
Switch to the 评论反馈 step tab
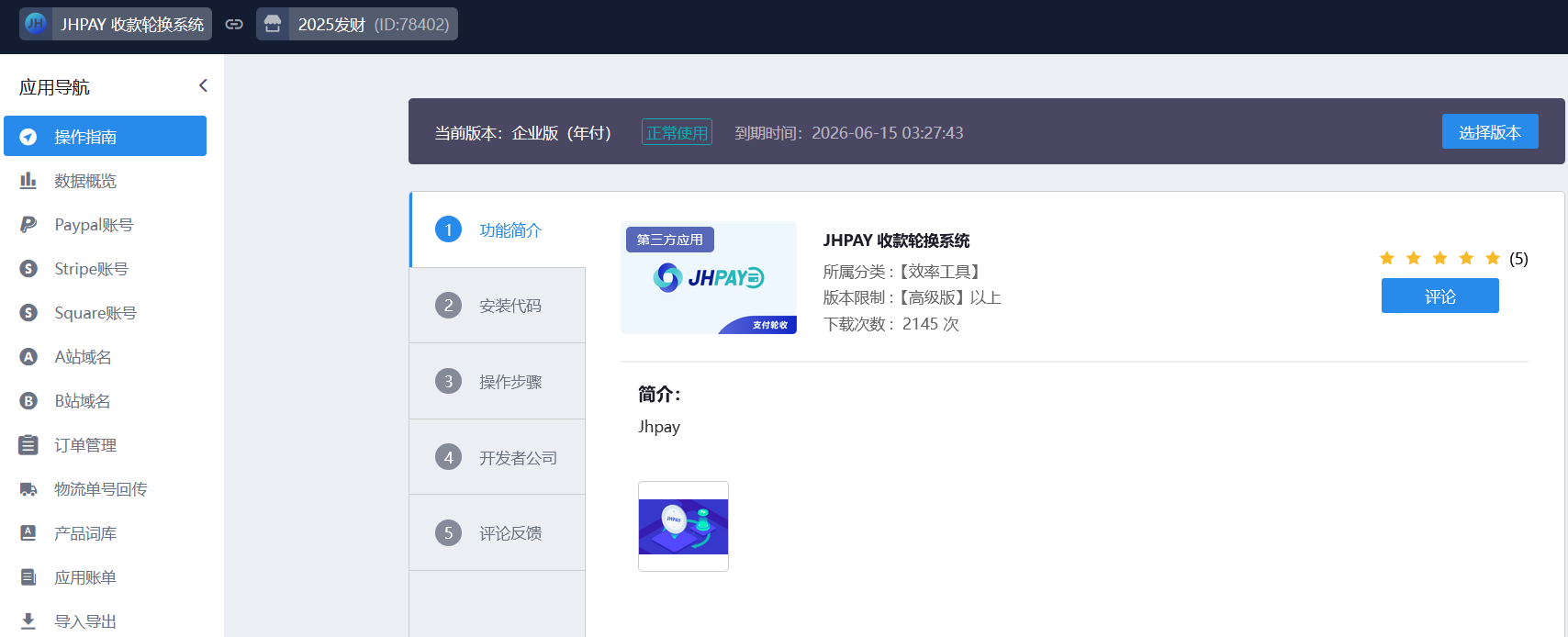pyautogui.click(x=498, y=532)
